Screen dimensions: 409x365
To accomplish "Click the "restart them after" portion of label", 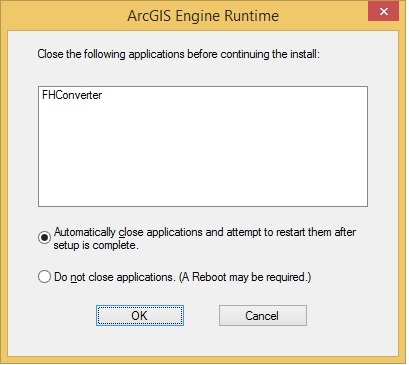I will click(315, 232).
